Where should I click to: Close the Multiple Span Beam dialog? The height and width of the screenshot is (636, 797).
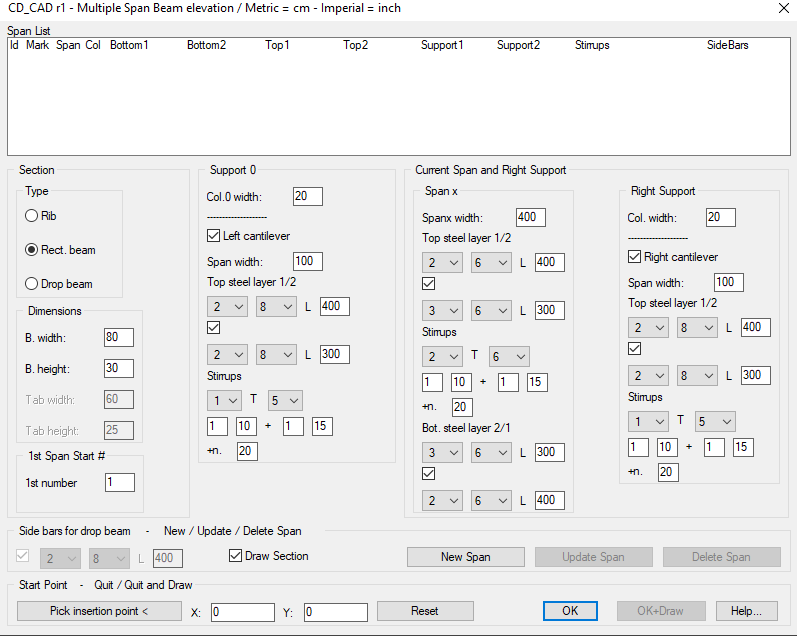tap(781, 8)
